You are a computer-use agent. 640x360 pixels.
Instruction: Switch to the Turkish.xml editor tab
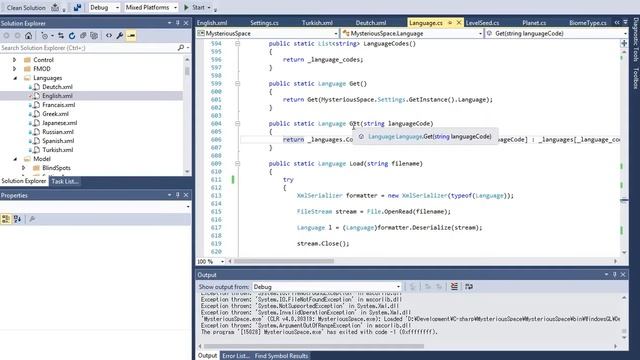pyautogui.click(x=317, y=23)
